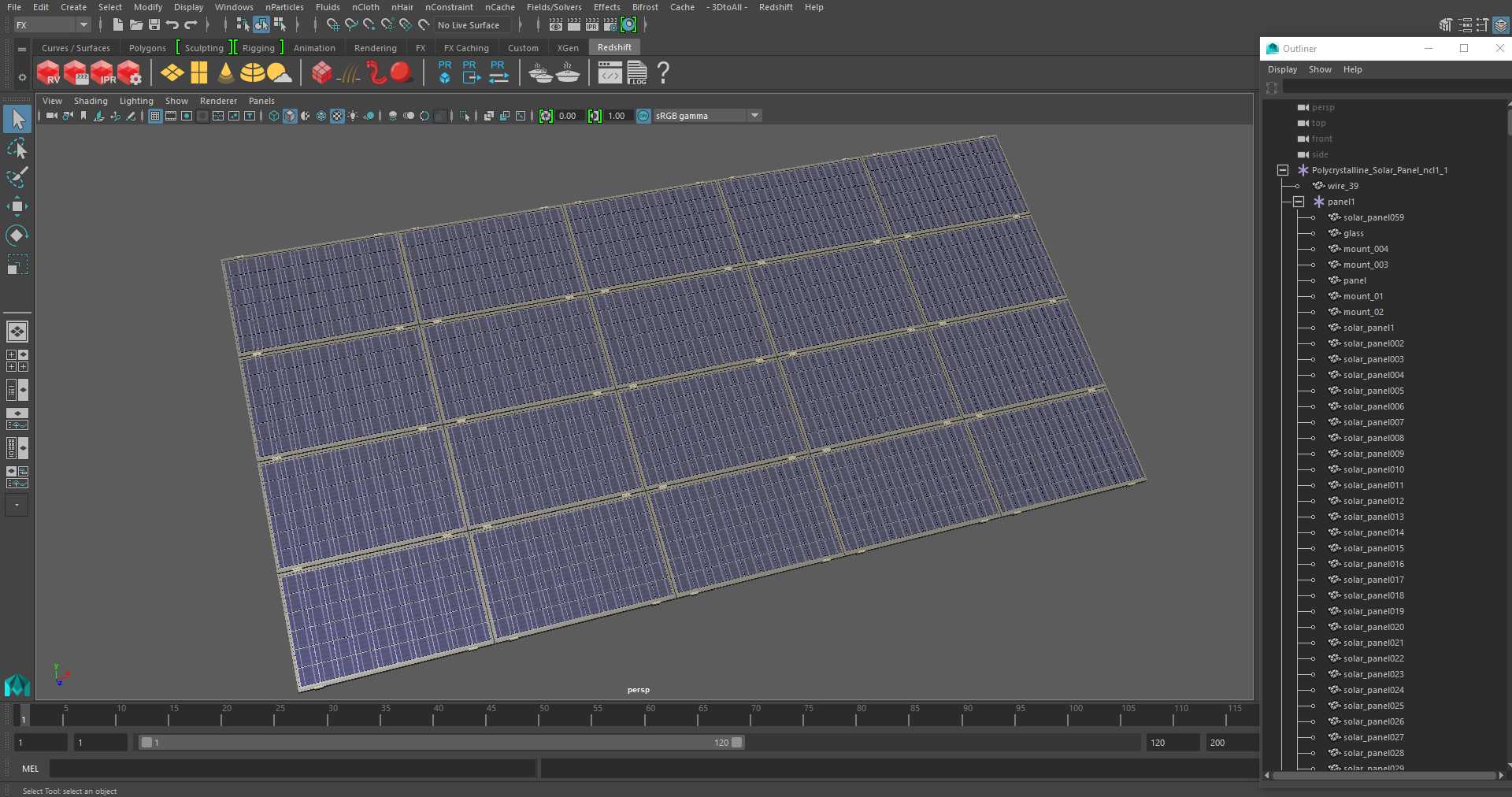1512x797 pixels.
Task: Click the New Scene file icon
Action: (x=117, y=25)
